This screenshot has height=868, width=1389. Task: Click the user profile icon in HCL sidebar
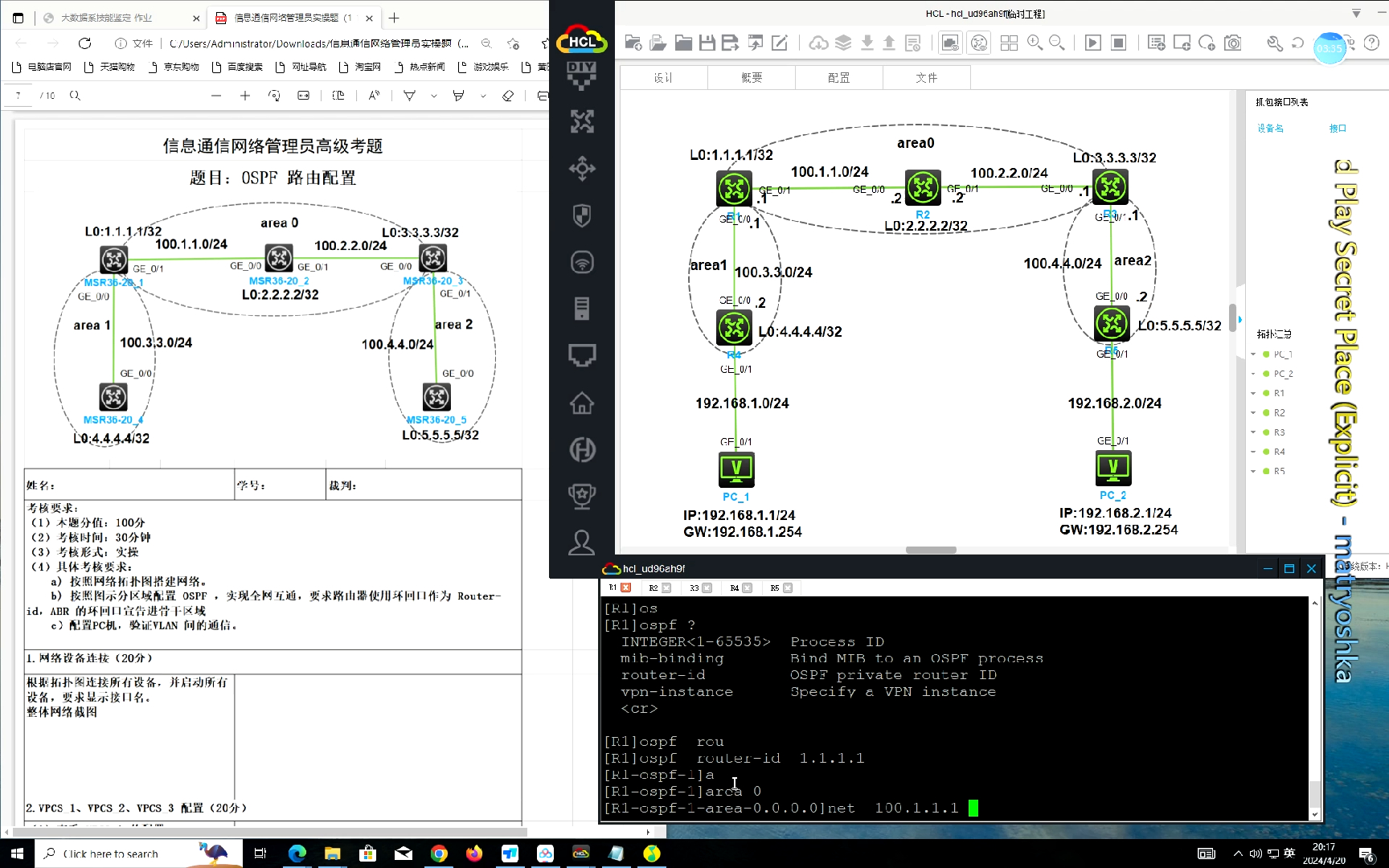tap(582, 542)
